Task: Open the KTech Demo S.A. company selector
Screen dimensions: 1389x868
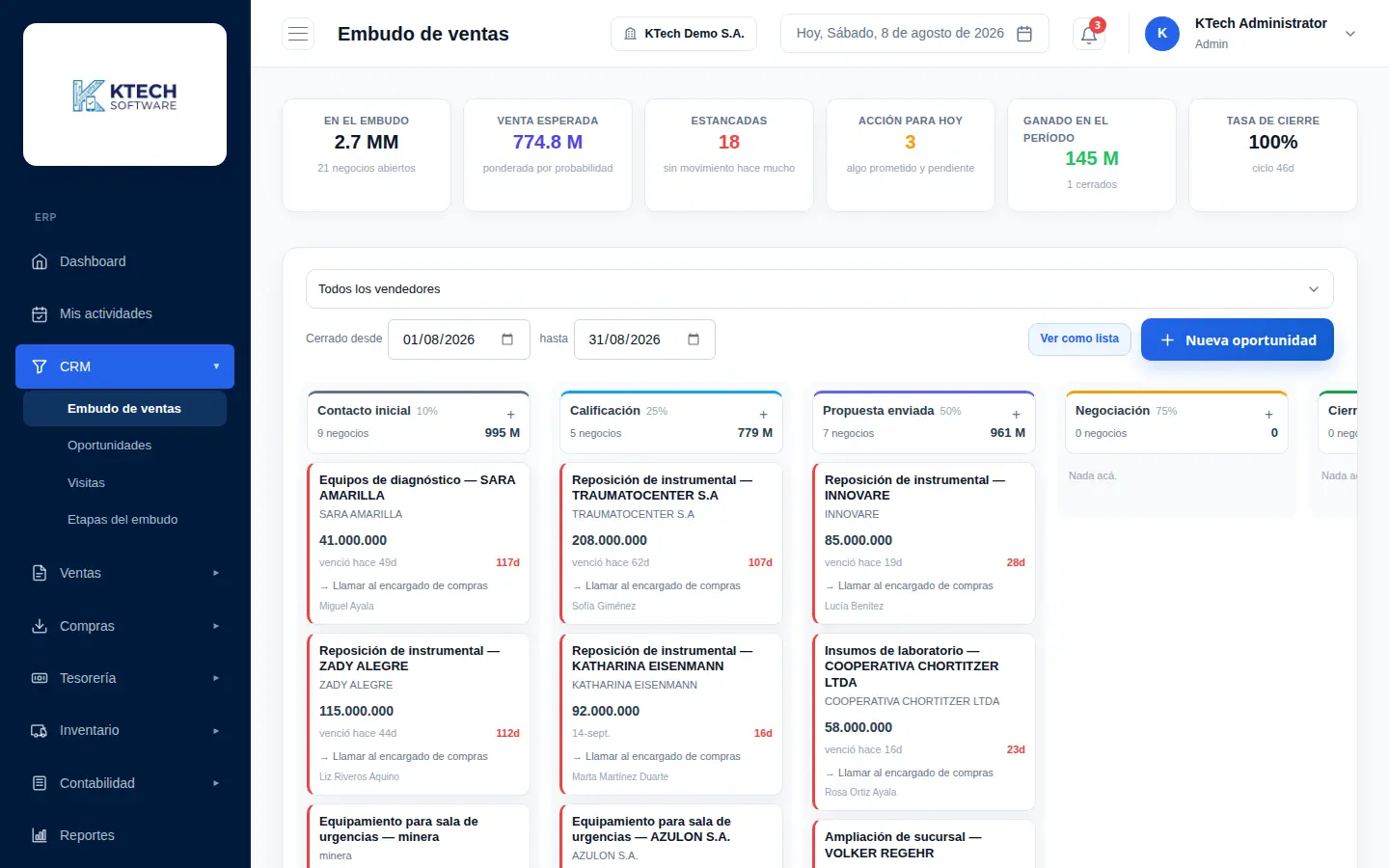Action: 684,34
